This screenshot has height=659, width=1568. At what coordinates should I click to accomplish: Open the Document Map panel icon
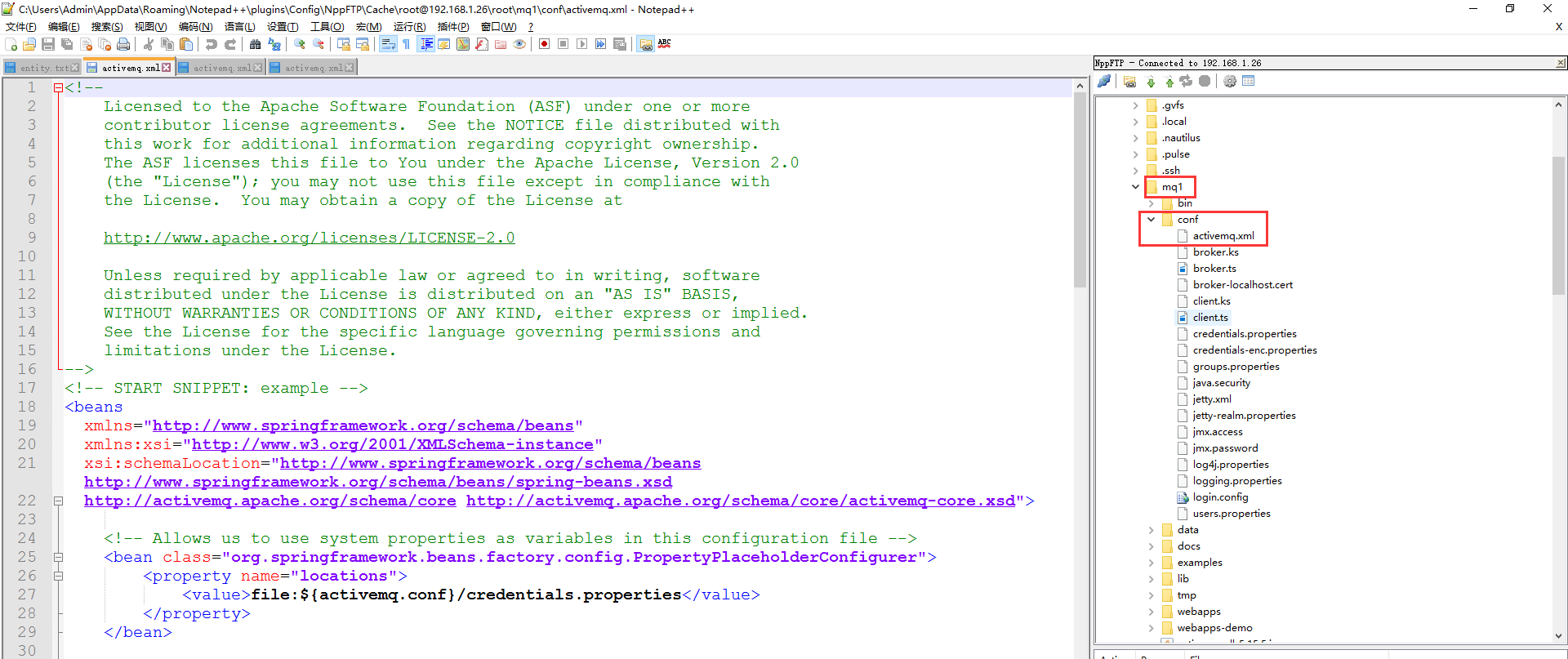463,44
